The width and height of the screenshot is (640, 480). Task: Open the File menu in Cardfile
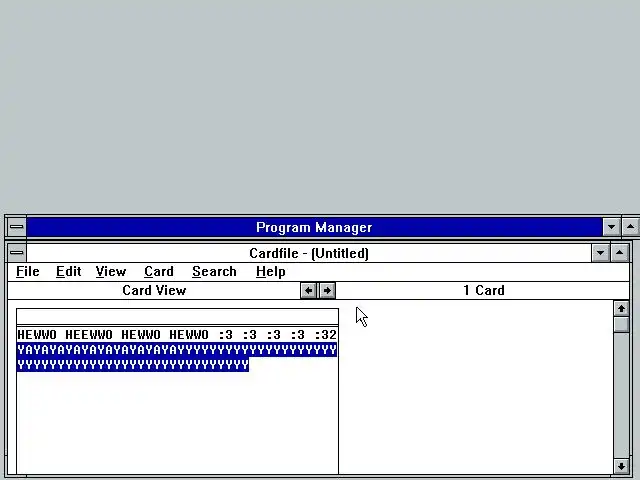pyautogui.click(x=28, y=271)
